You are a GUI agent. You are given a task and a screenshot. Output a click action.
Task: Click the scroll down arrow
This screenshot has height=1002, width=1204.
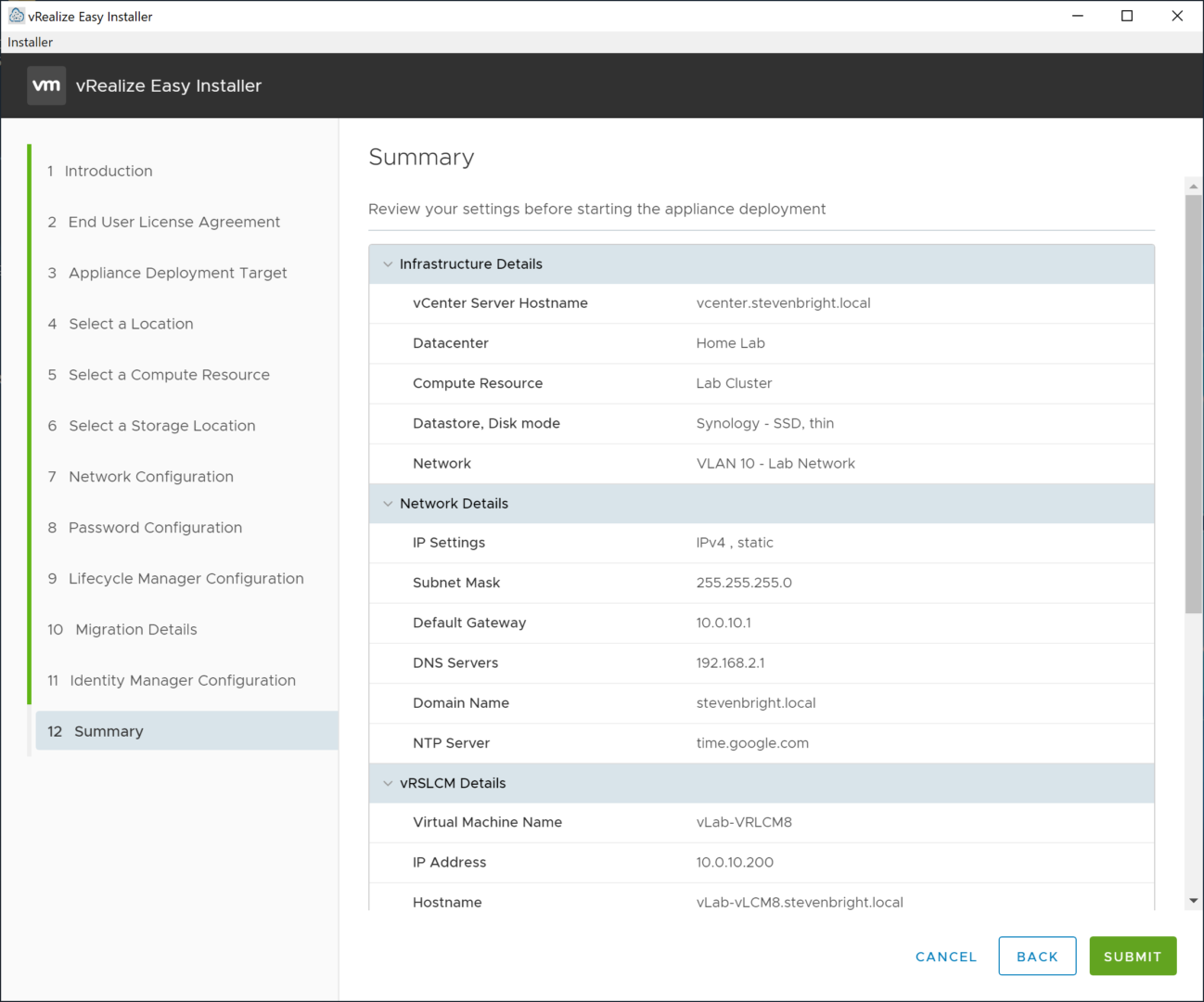tap(1193, 901)
